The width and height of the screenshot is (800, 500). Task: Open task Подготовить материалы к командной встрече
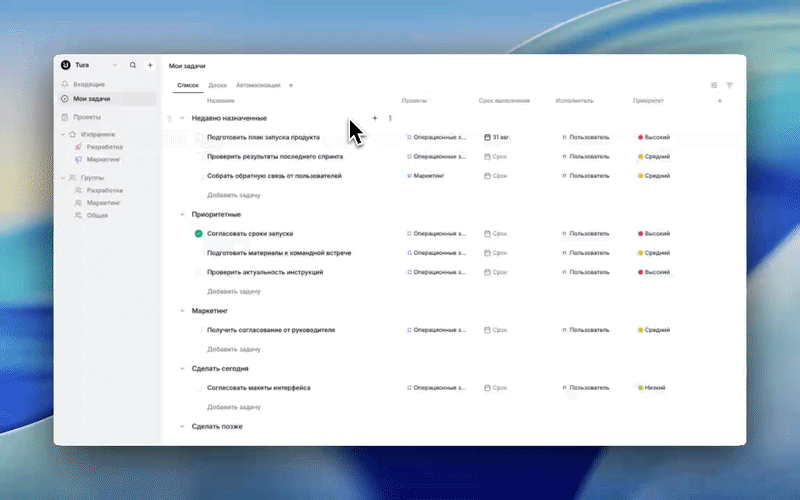click(279, 253)
